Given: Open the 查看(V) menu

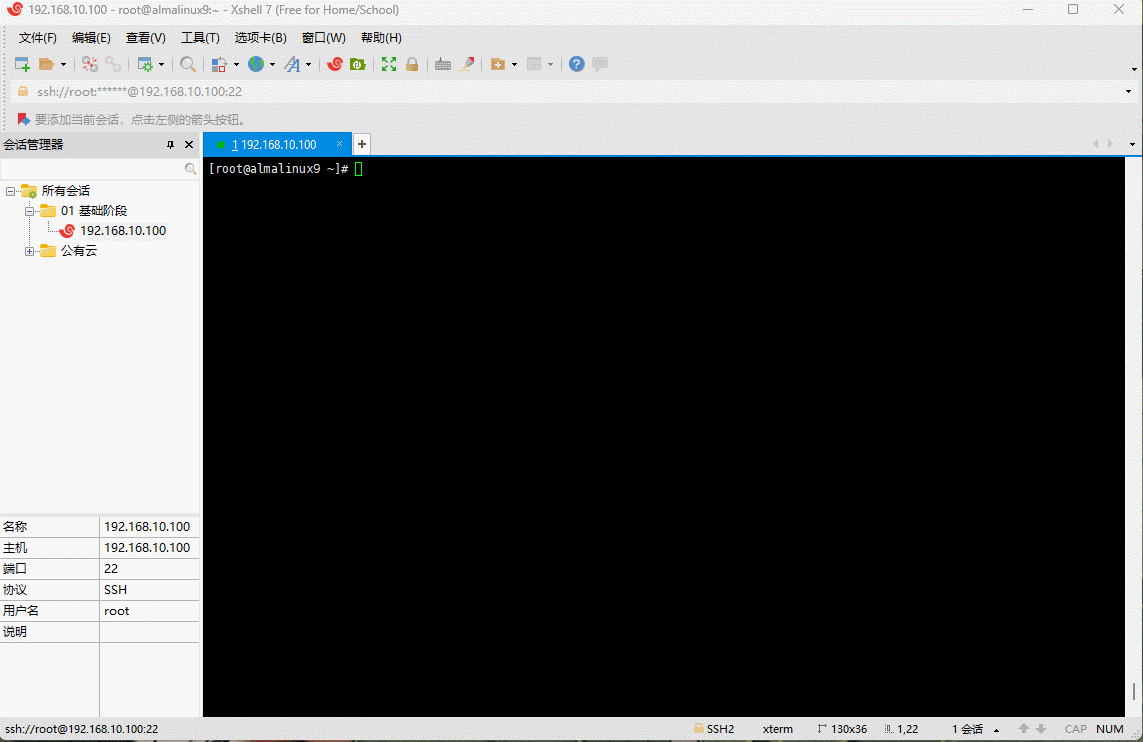Looking at the screenshot, I should 145,38.
